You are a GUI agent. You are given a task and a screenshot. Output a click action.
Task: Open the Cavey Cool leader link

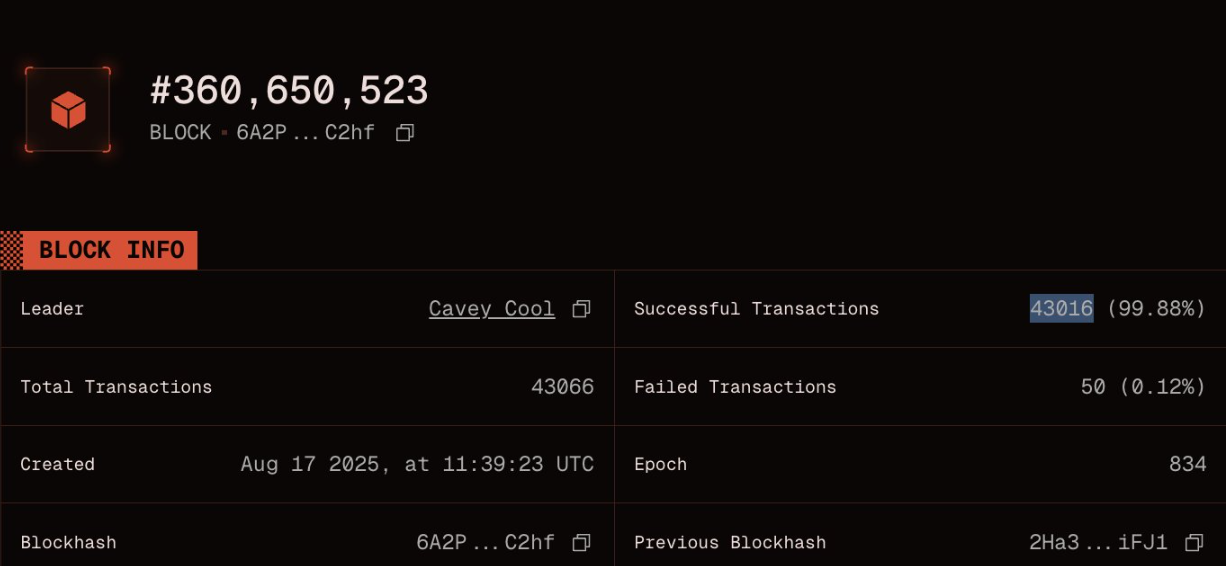point(491,309)
